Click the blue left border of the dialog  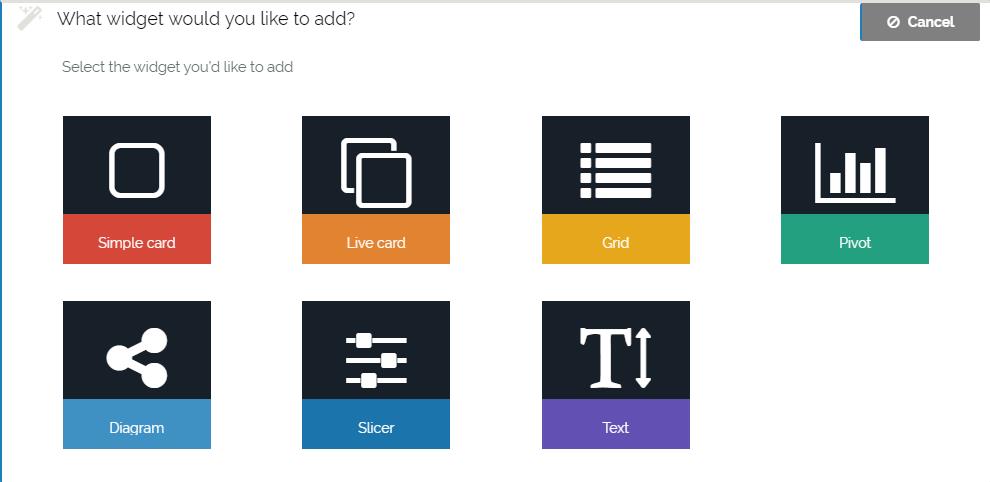click(2, 250)
